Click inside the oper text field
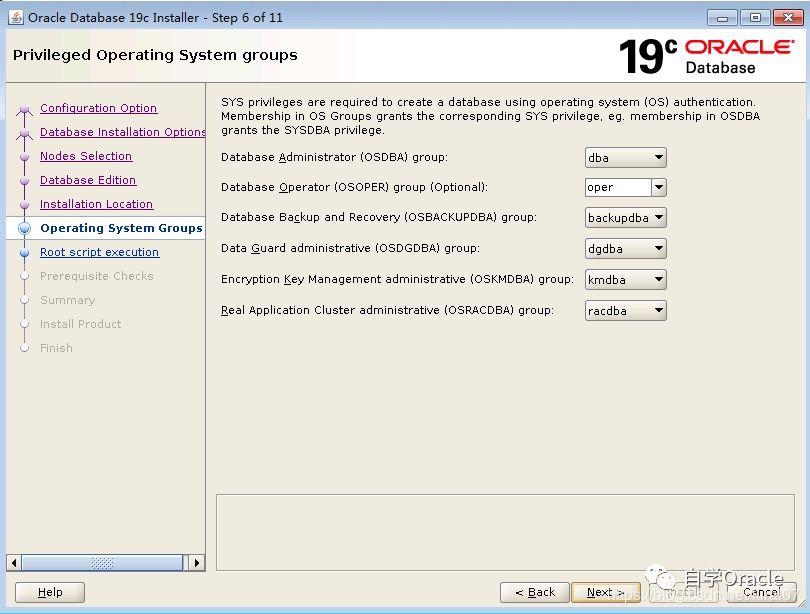 (617, 187)
